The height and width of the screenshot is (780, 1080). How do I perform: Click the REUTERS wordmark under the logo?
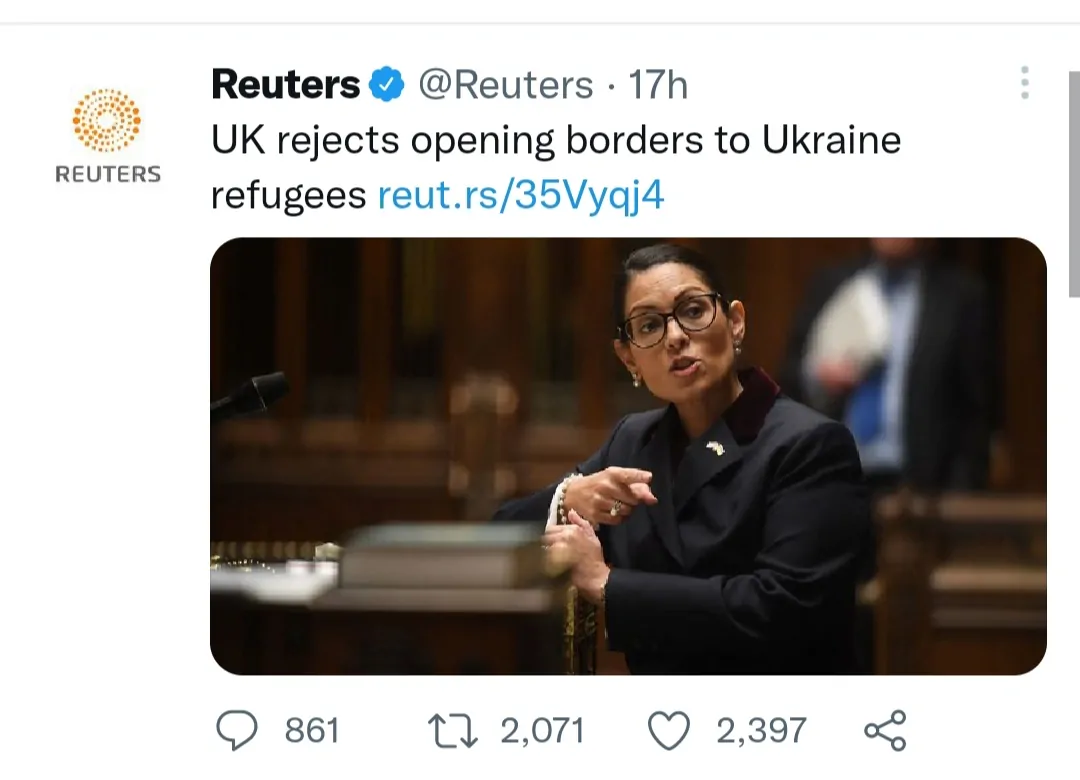(107, 175)
